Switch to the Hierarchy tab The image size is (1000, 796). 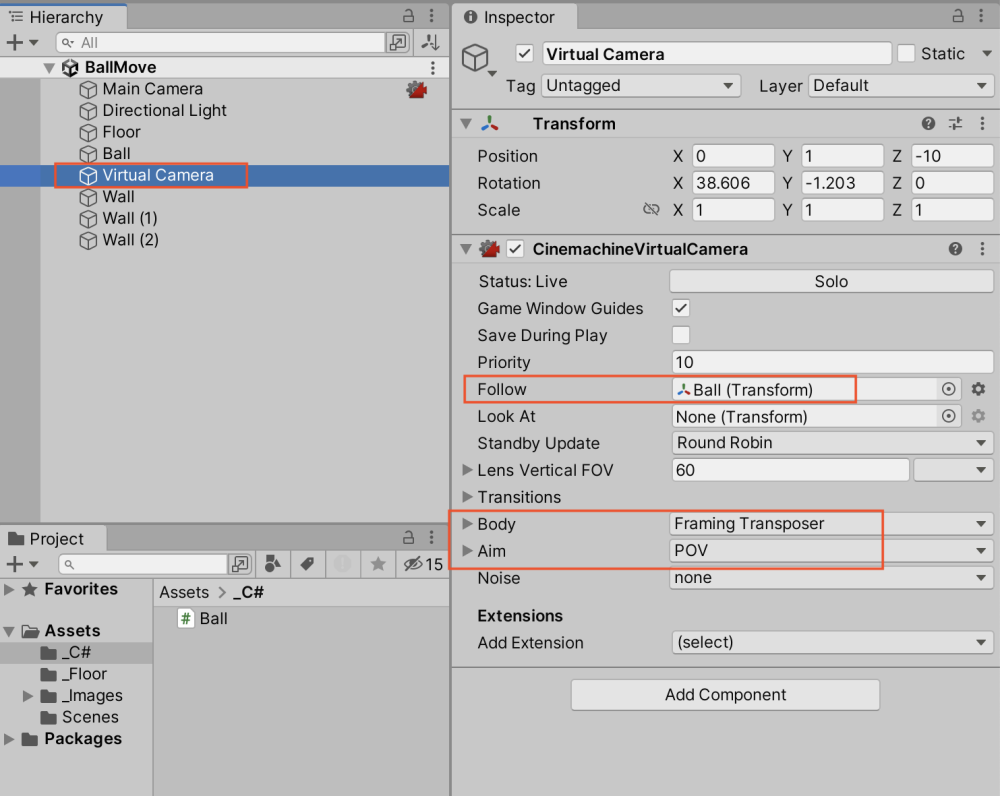(x=63, y=17)
